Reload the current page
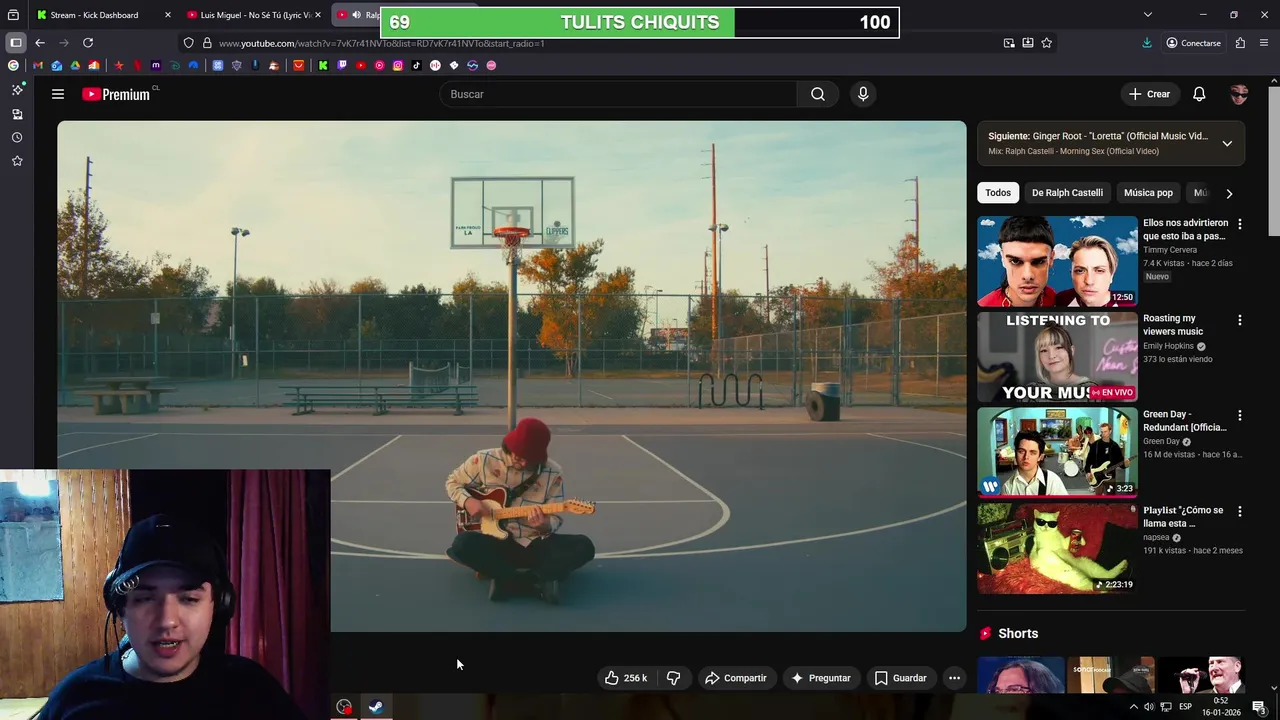This screenshot has height=720, width=1280. (88, 43)
